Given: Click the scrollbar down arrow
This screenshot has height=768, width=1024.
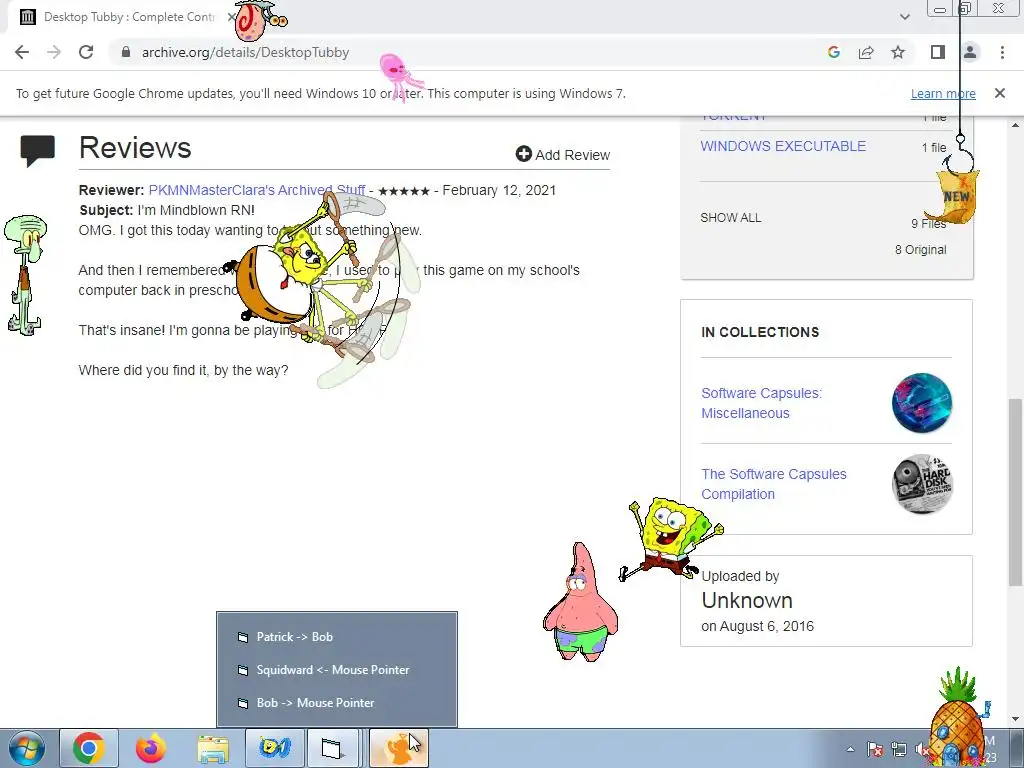Looking at the screenshot, I should 1015,720.
